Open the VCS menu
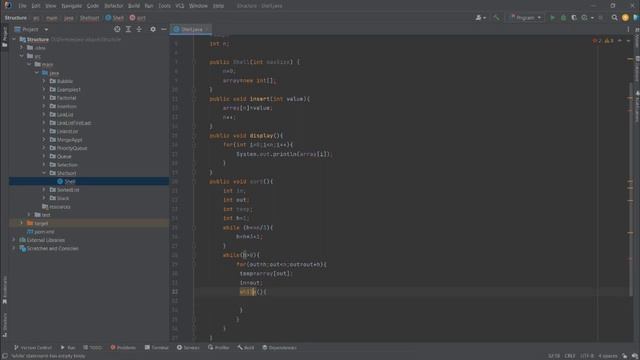The image size is (640, 360). coord(180,6)
